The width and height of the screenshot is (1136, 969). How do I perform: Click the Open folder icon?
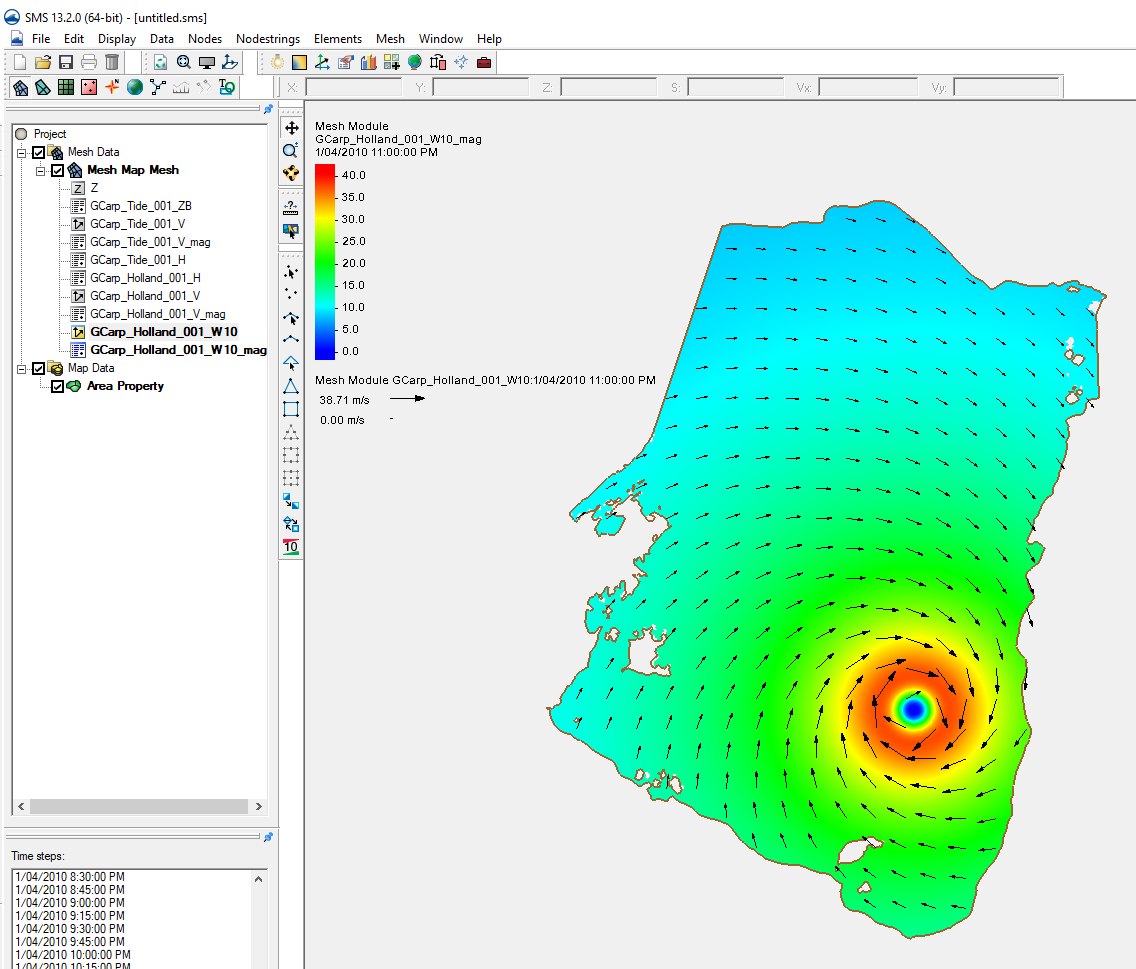[x=43, y=62]
